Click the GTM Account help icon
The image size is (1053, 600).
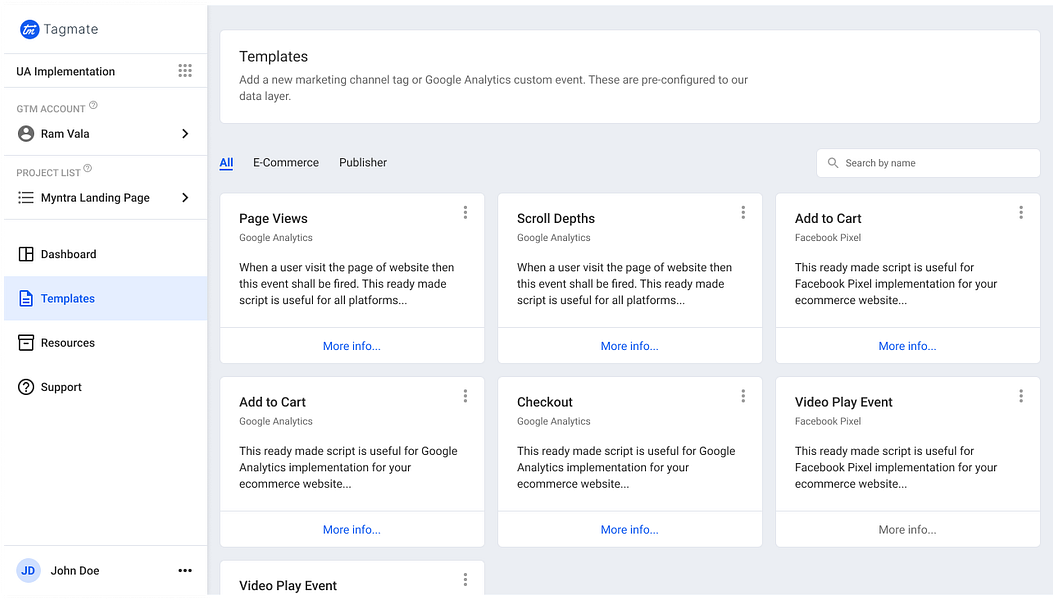coord(93,105)
